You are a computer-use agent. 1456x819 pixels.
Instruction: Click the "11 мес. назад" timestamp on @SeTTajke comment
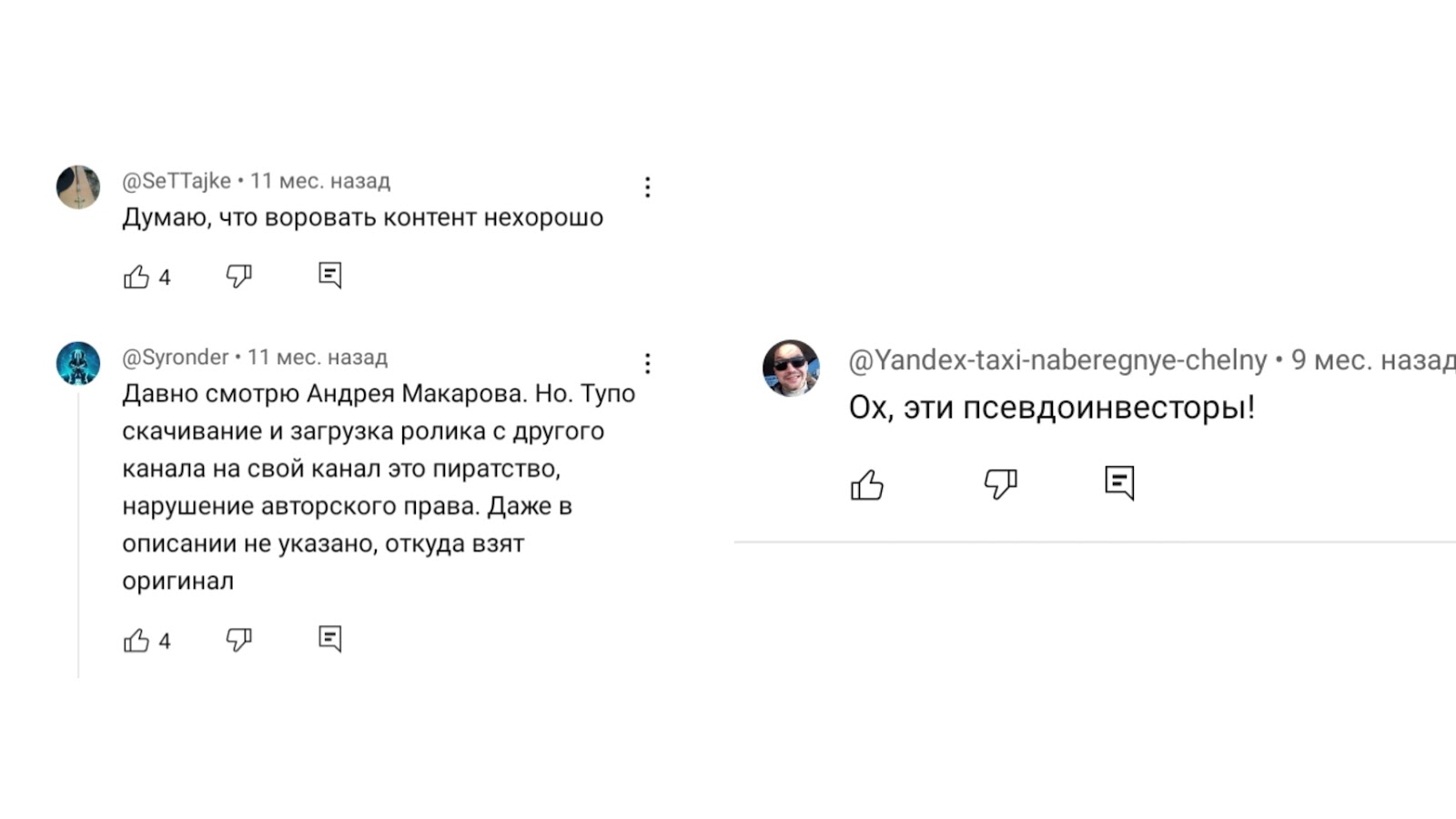click(320, 181)
